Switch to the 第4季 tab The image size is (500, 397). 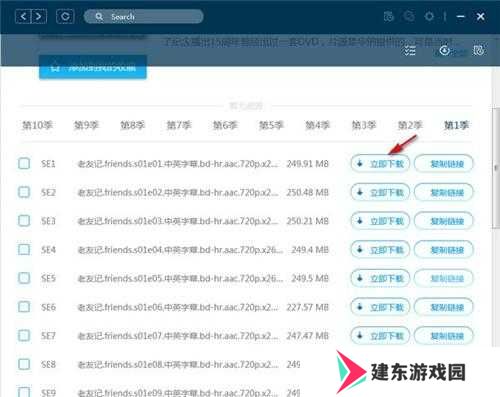318,125
